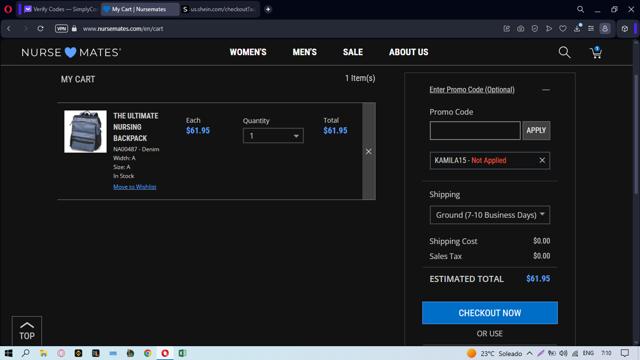
Task: Click the APPLY promo button
Action: point(536,131)
